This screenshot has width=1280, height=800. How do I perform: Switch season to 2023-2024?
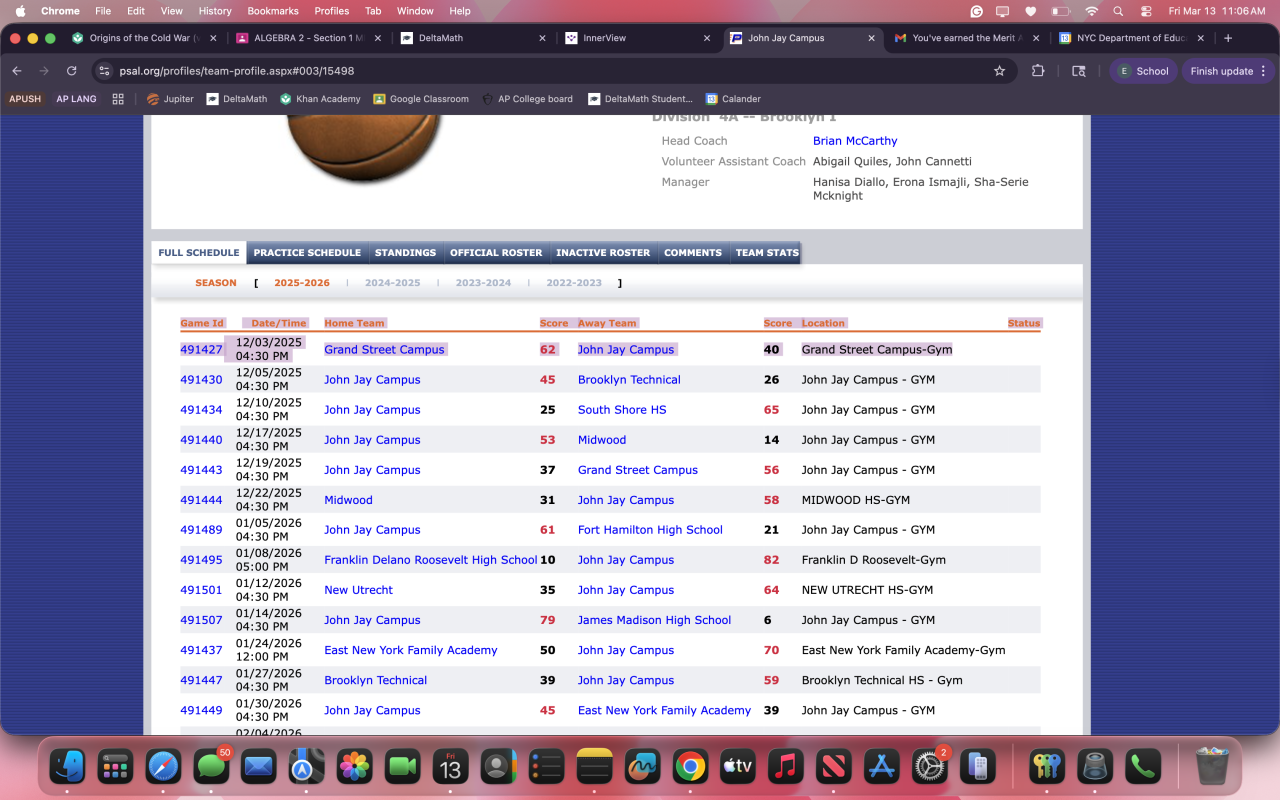coord(483,283)
